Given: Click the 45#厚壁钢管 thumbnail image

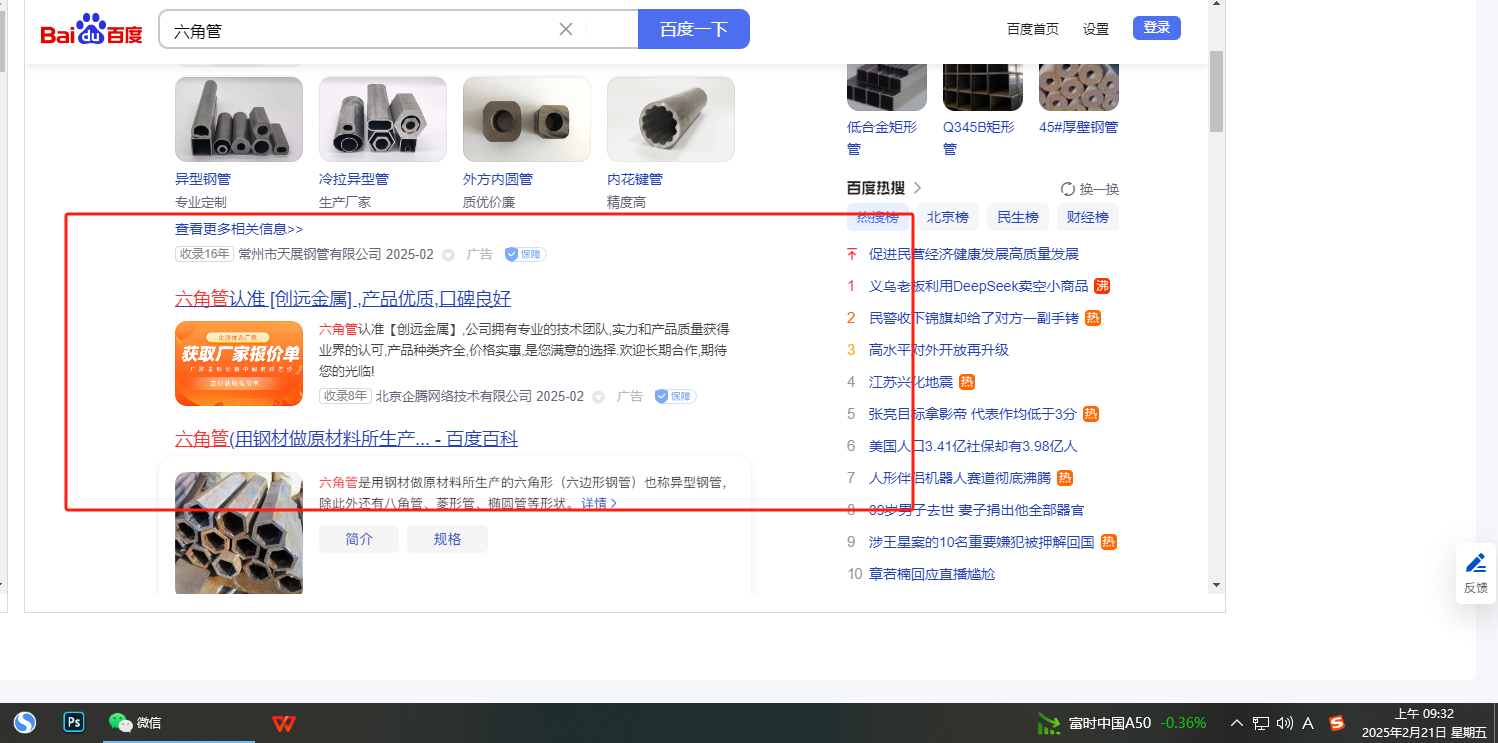Looking at the screenshot, I should coord(1079,86).
